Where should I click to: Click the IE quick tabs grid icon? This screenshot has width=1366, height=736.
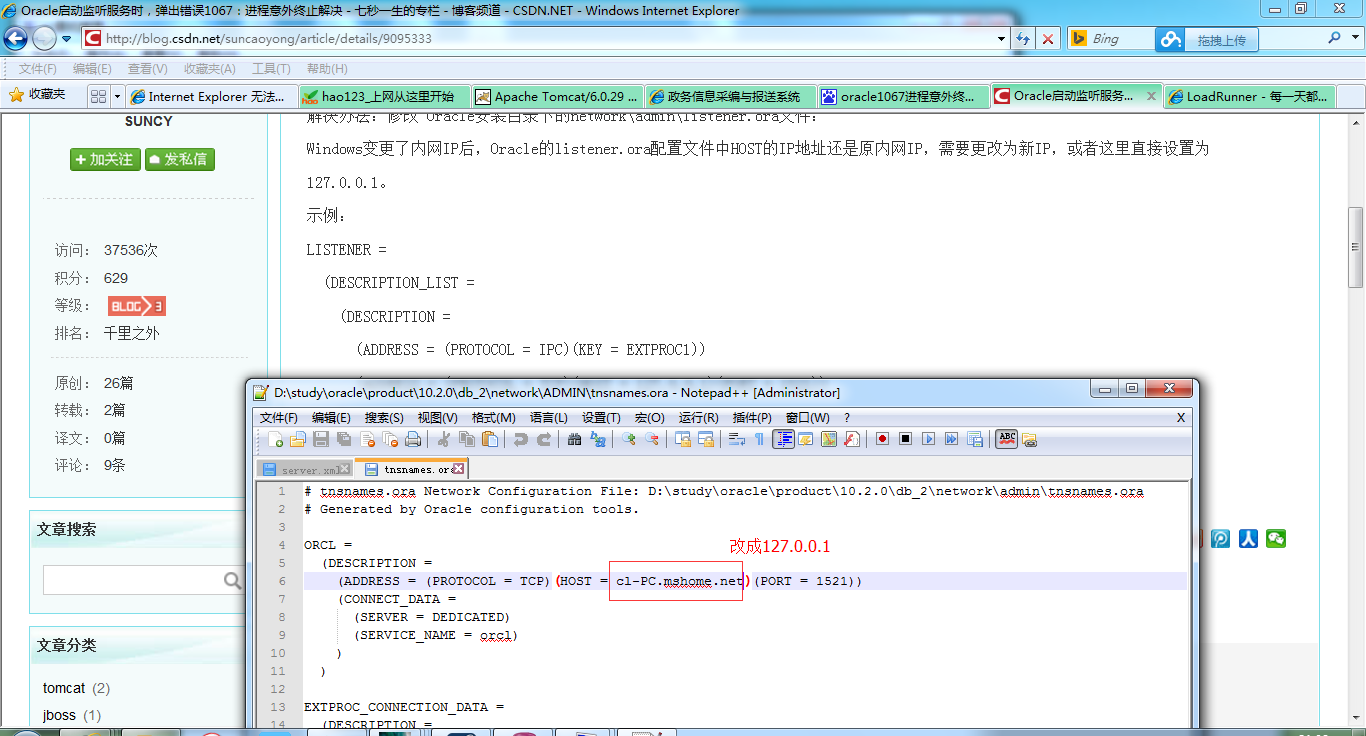pos(98,96)
